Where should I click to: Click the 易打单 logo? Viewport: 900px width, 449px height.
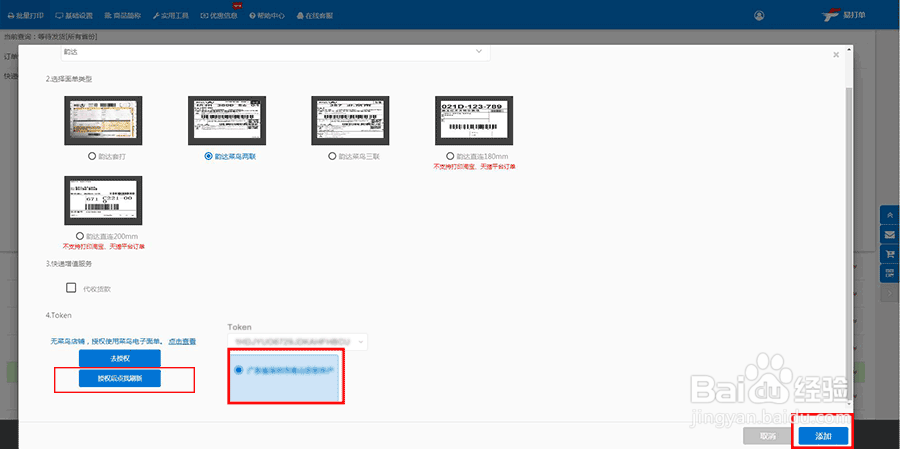(x=843, y=15)
